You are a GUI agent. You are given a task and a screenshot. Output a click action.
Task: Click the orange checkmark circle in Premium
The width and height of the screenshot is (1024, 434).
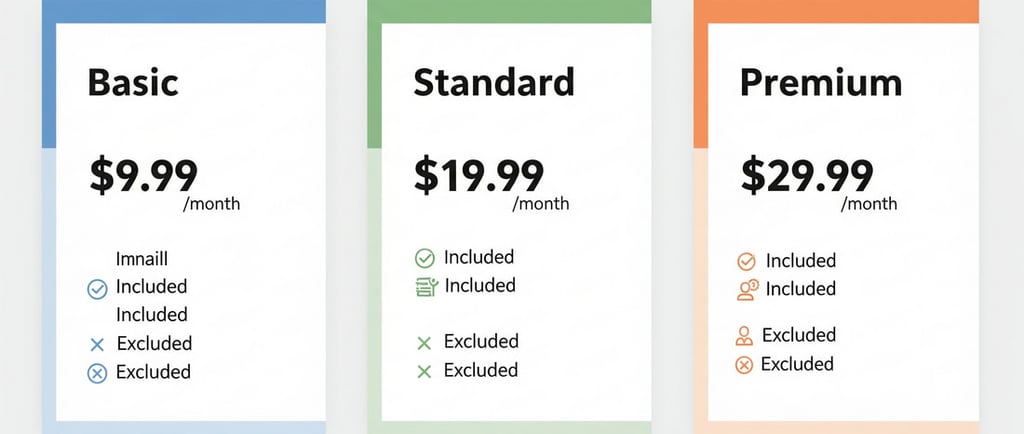[x=746, y=262]
